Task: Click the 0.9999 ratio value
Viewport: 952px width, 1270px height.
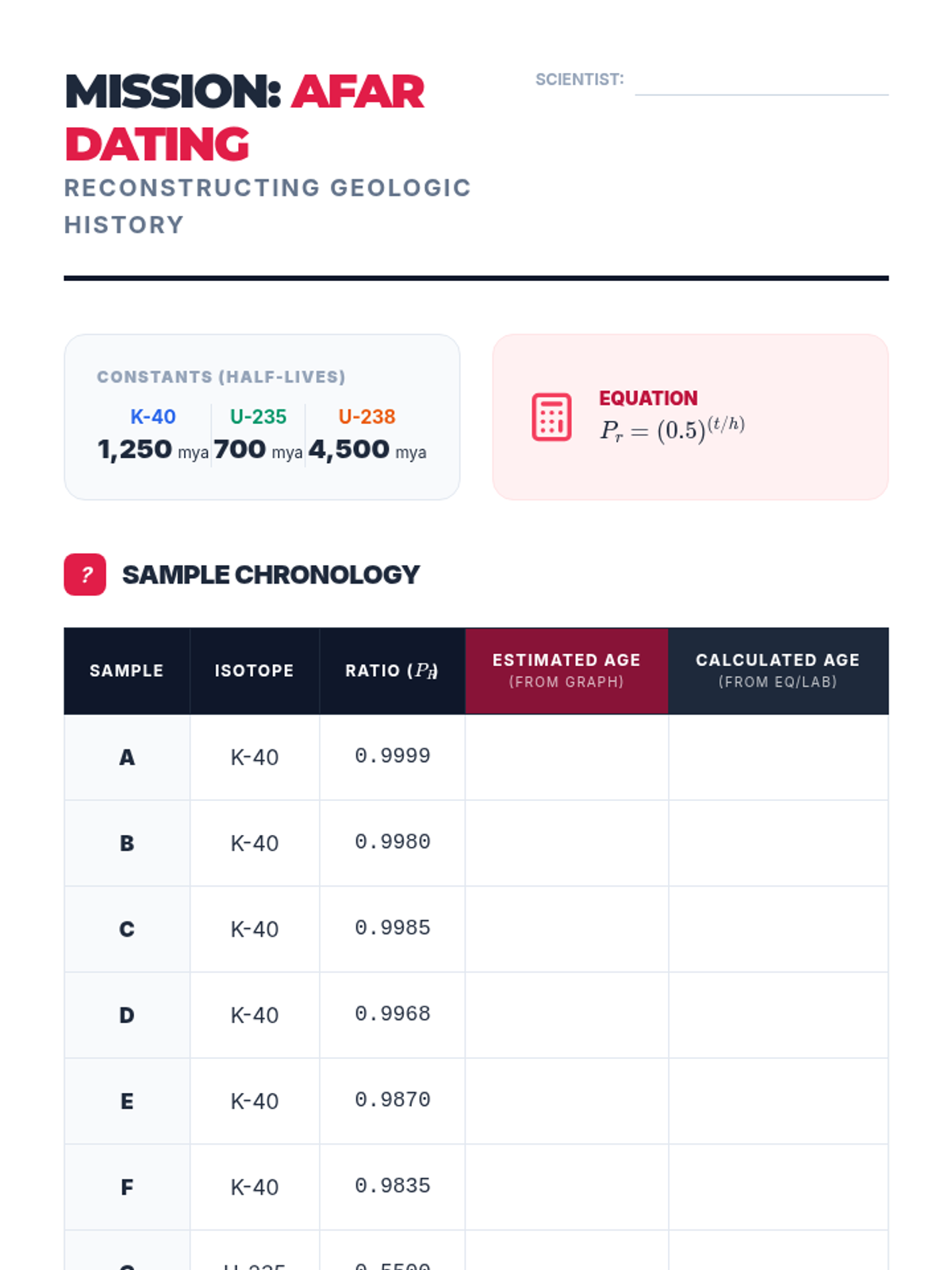Action: (x=392, y=756)
